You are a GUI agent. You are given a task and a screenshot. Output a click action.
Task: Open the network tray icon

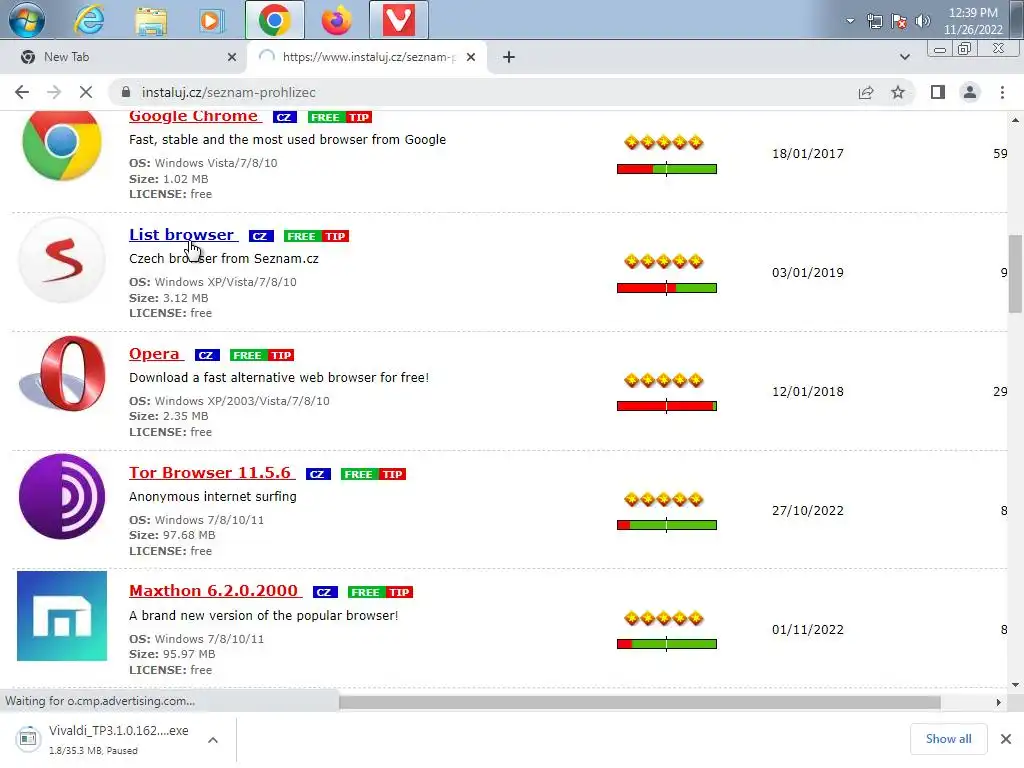[x=874, y=22]
